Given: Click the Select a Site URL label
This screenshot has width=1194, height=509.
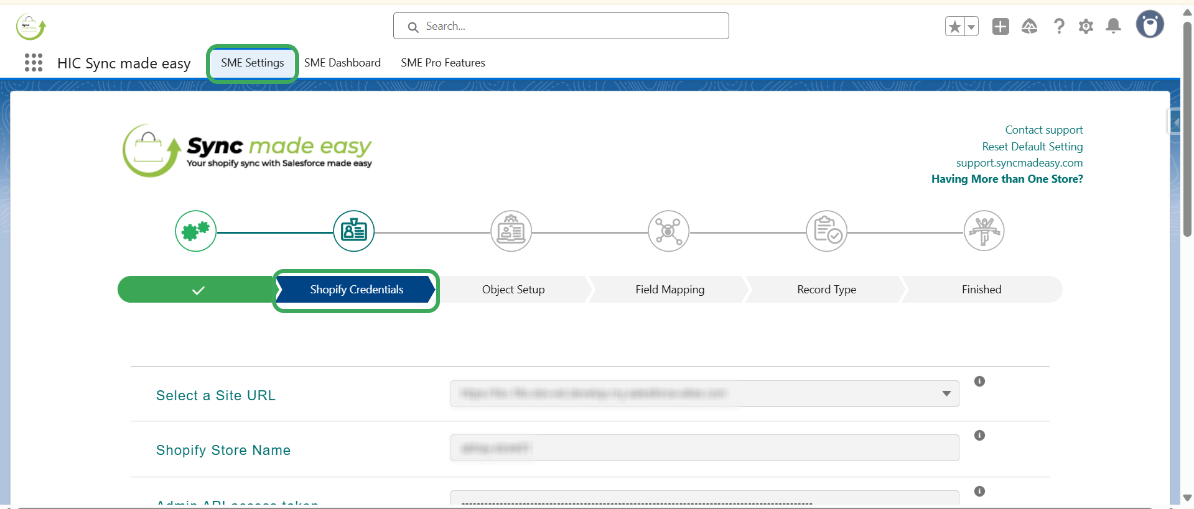Looking at the screenshot, I should tap(215, 395).
